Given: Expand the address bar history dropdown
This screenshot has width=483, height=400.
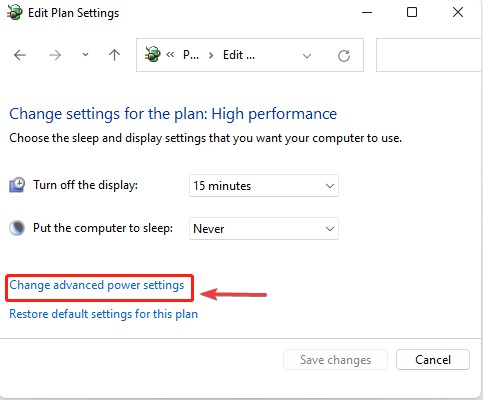Looking at the screenshot, I should tap(307, 56).
